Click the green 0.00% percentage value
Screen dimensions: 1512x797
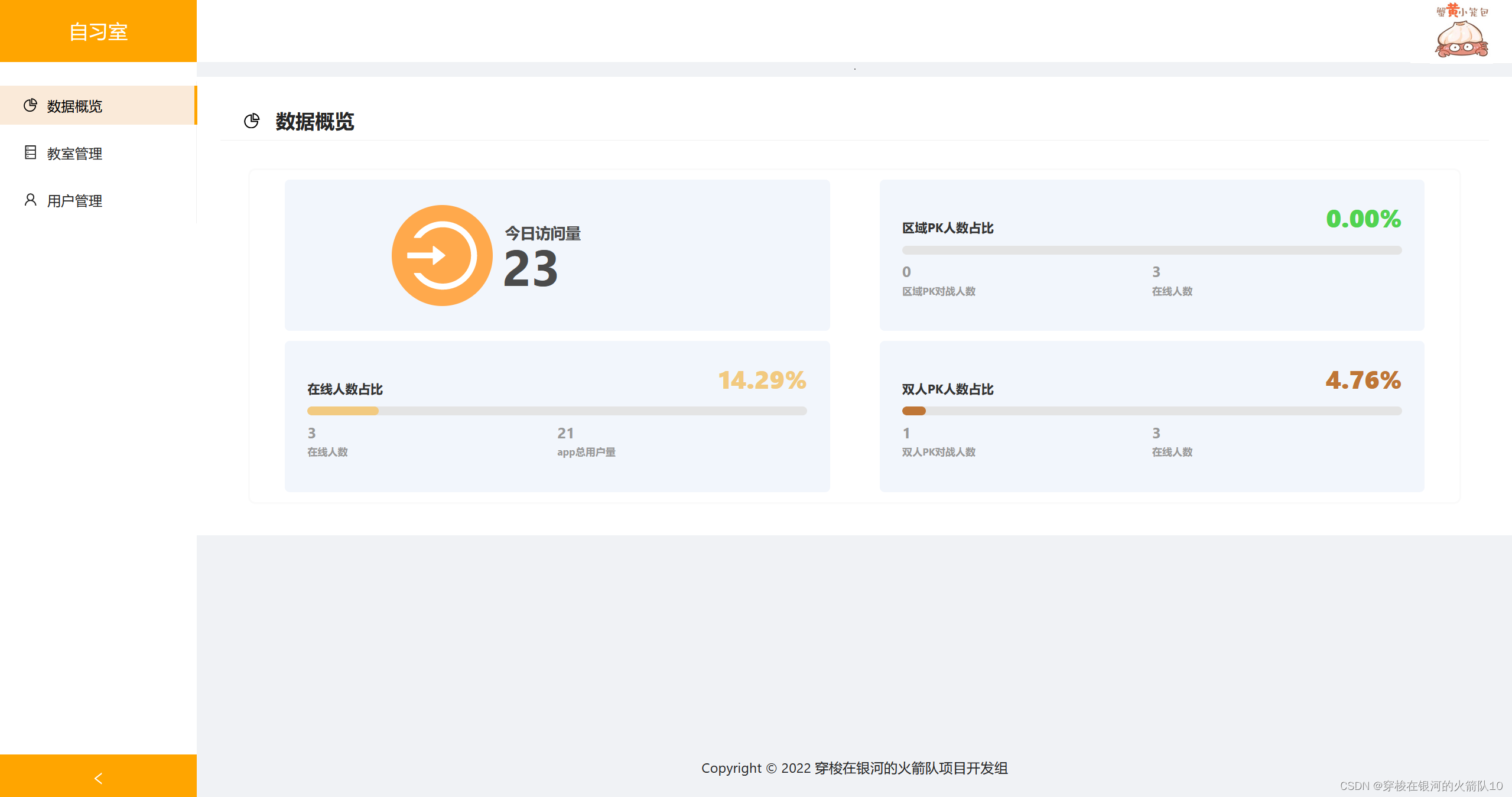[1363, 219]
